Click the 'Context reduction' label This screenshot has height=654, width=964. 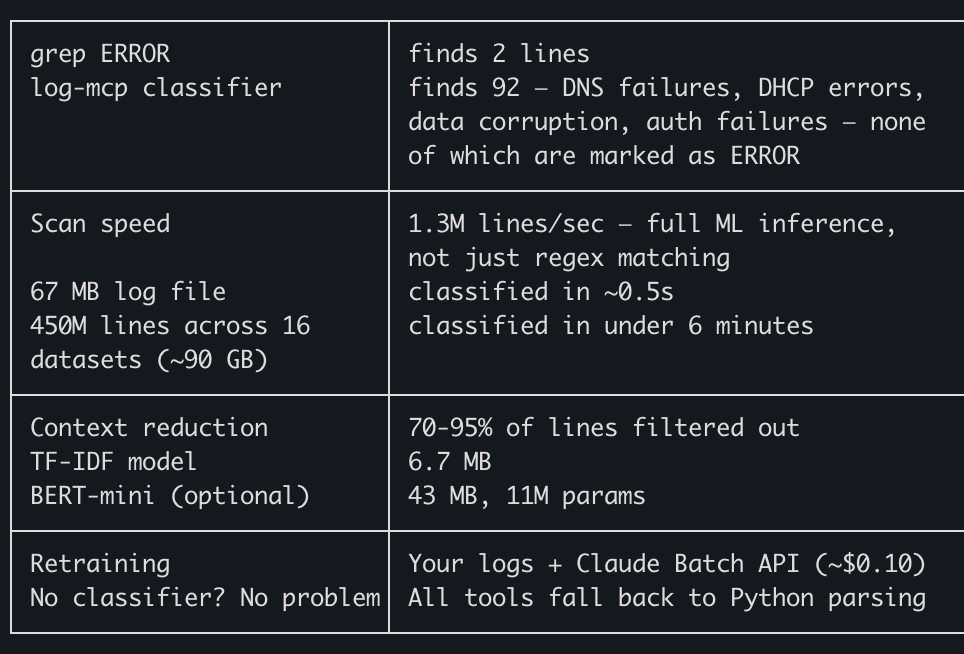click(149, 428)
